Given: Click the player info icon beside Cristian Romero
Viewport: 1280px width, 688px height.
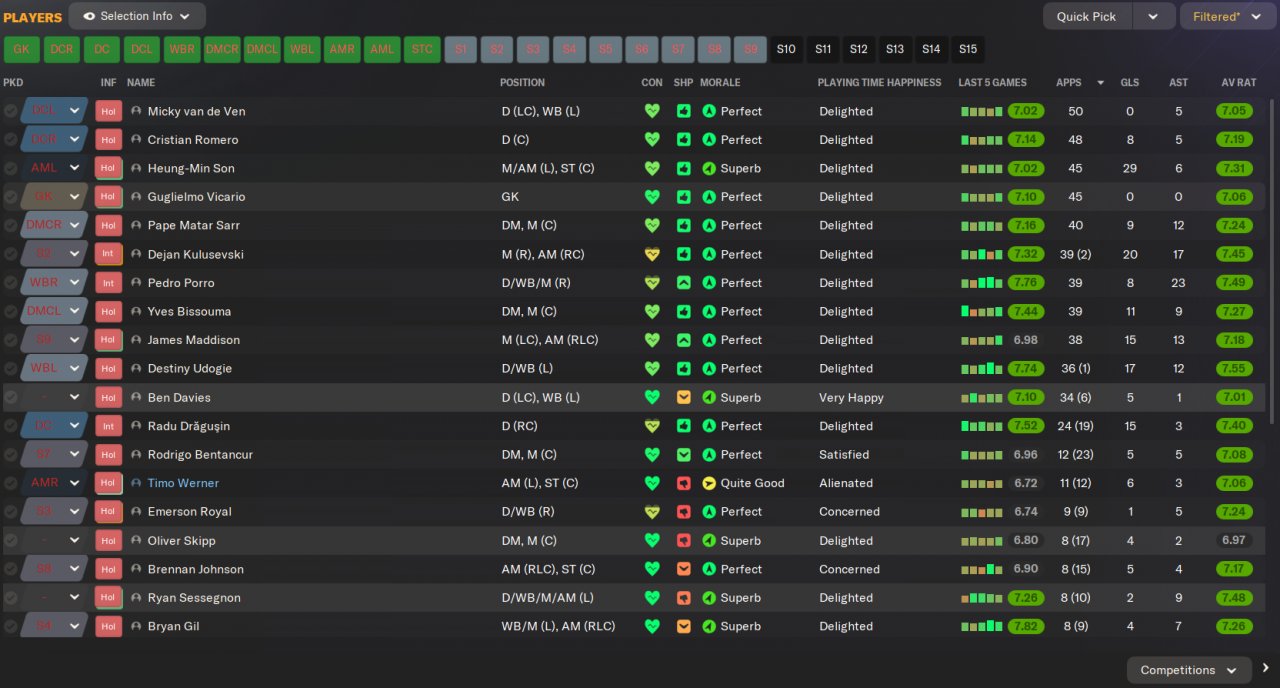Looking at the screenshot, I should 136,140.
